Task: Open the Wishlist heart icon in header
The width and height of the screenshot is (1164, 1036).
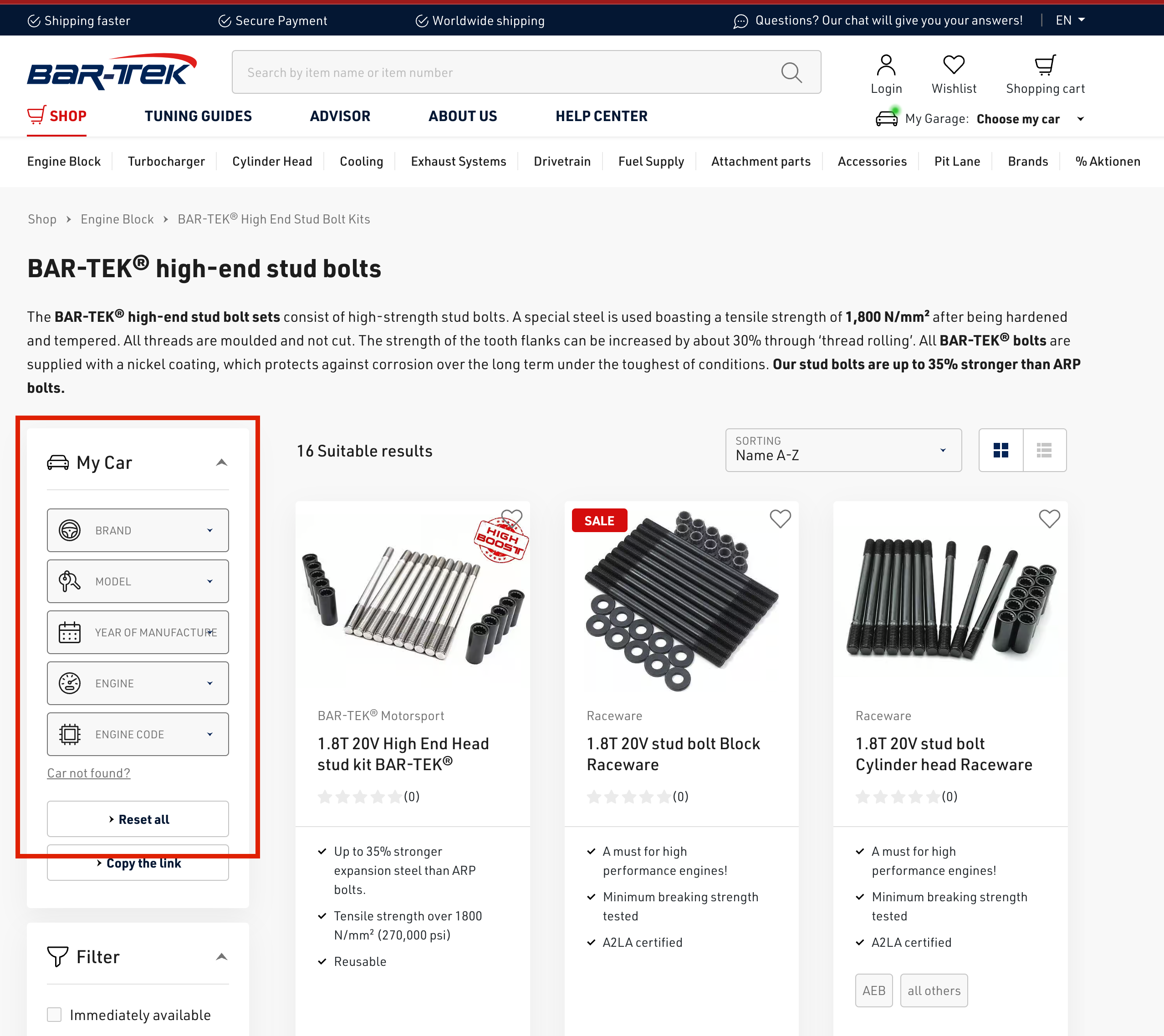Action: click(954, 65)
